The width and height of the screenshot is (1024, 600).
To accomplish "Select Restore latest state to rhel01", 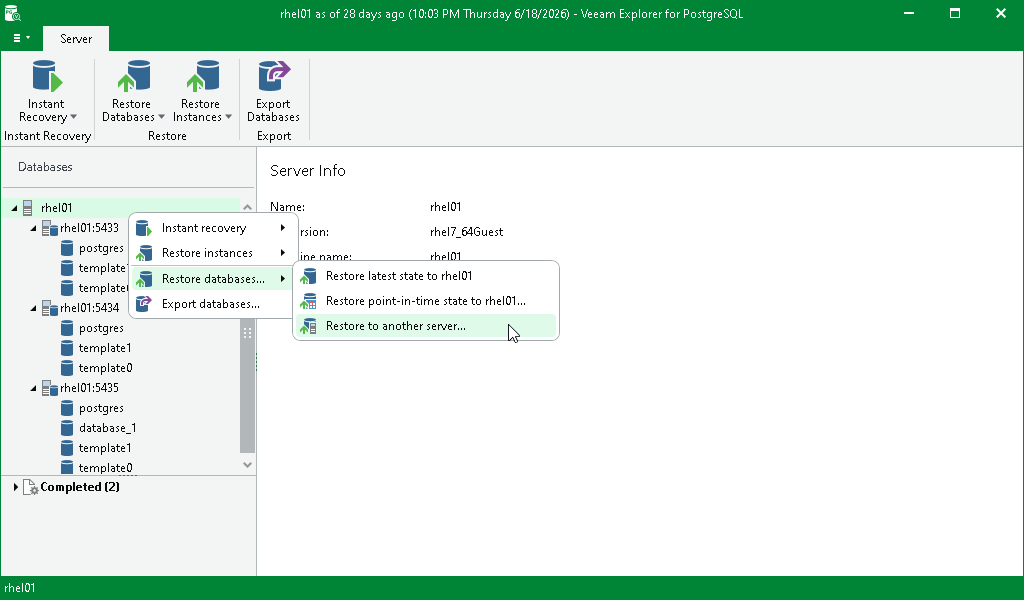I will coord(426,276).
